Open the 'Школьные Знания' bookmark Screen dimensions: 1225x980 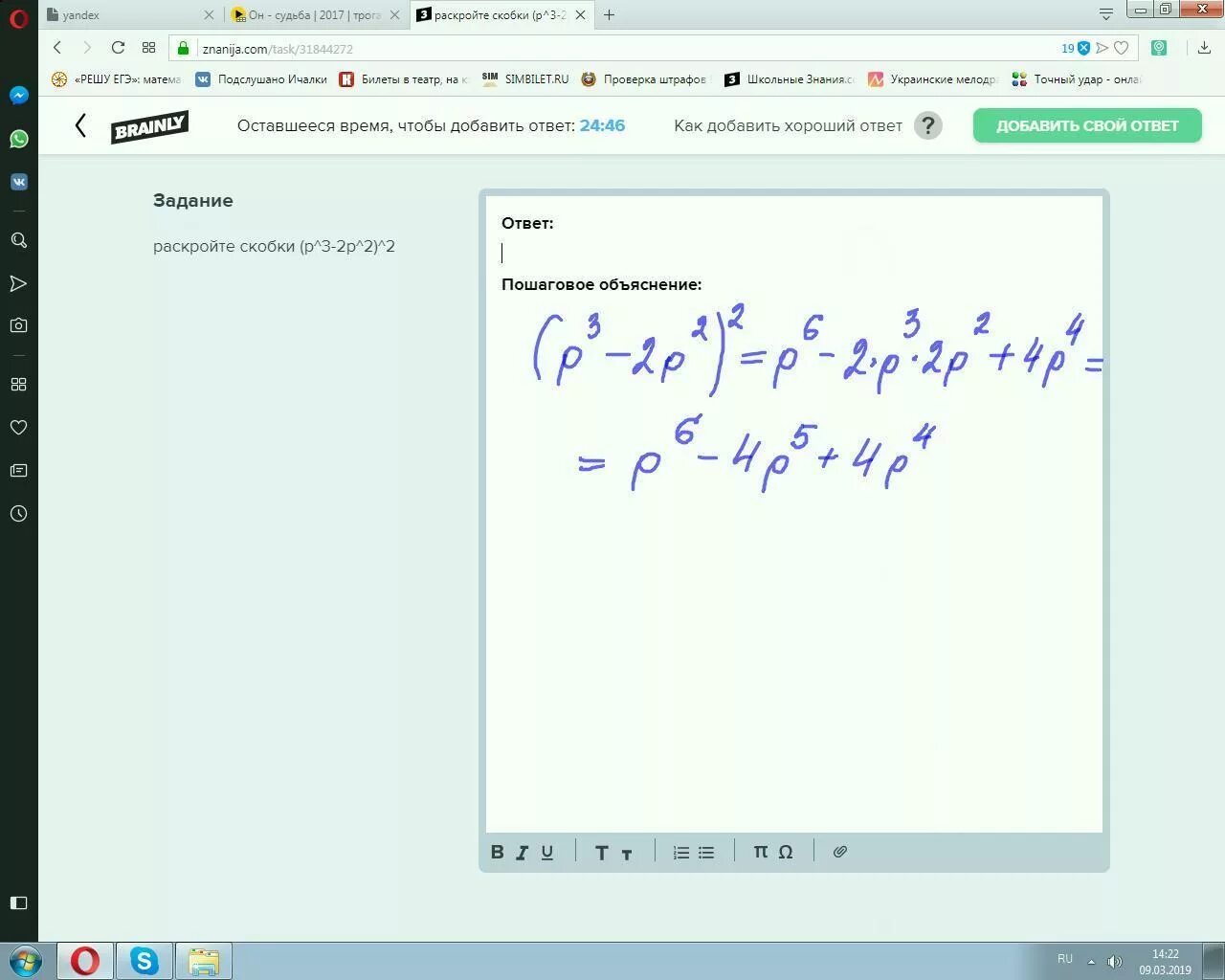(790, 79)
